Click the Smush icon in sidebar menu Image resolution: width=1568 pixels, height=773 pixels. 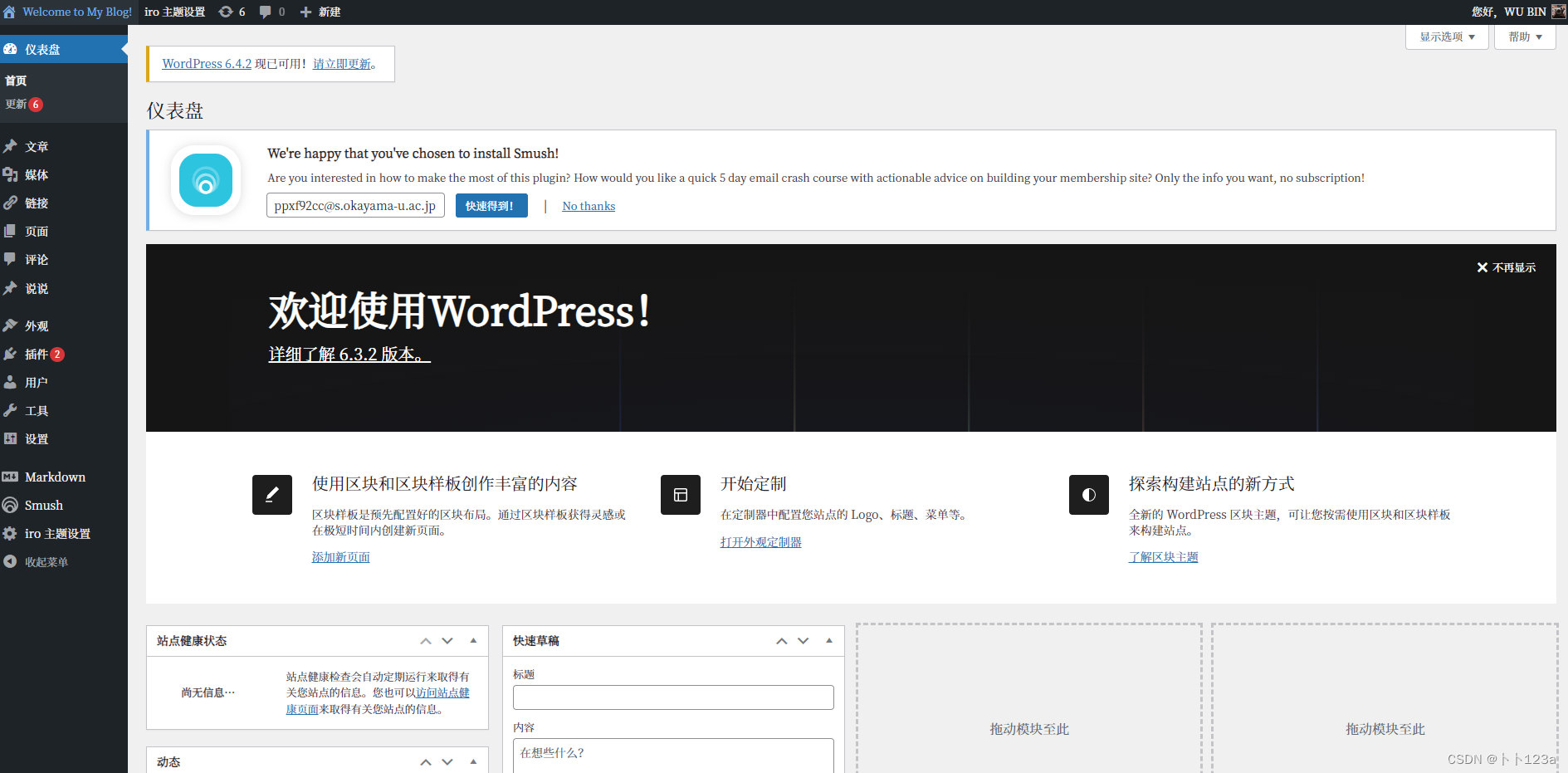click(10, 505)
